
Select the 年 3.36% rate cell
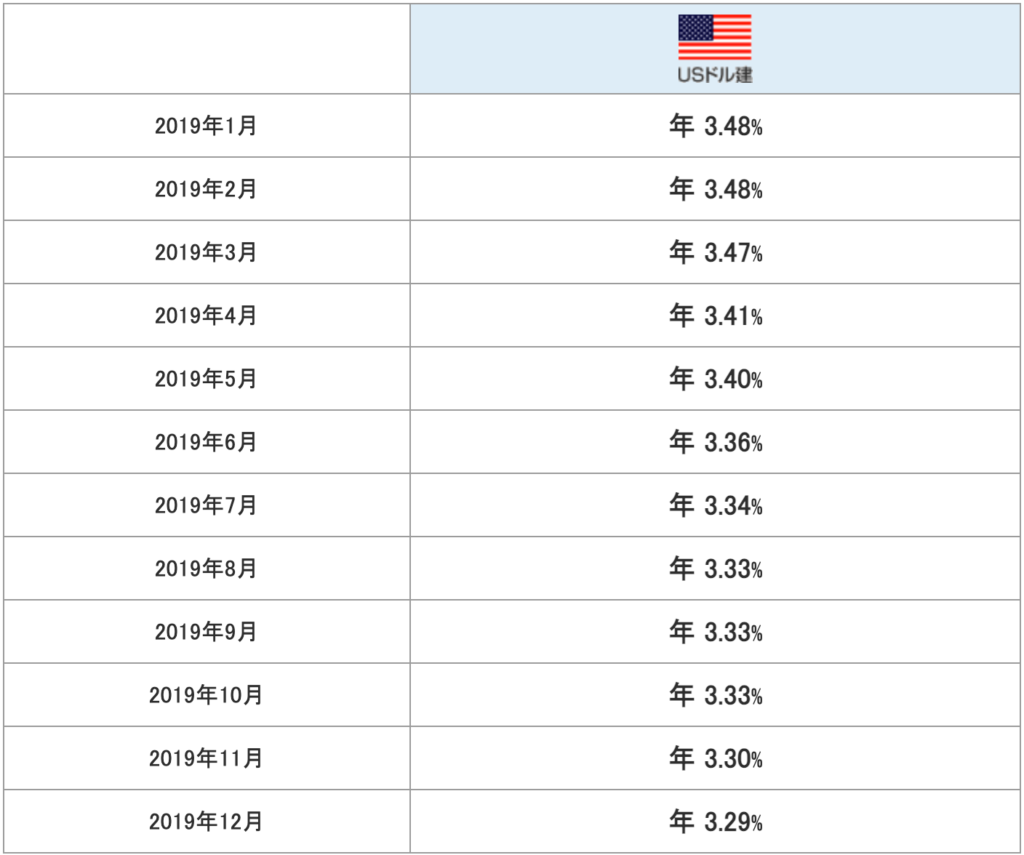point(716,442)
